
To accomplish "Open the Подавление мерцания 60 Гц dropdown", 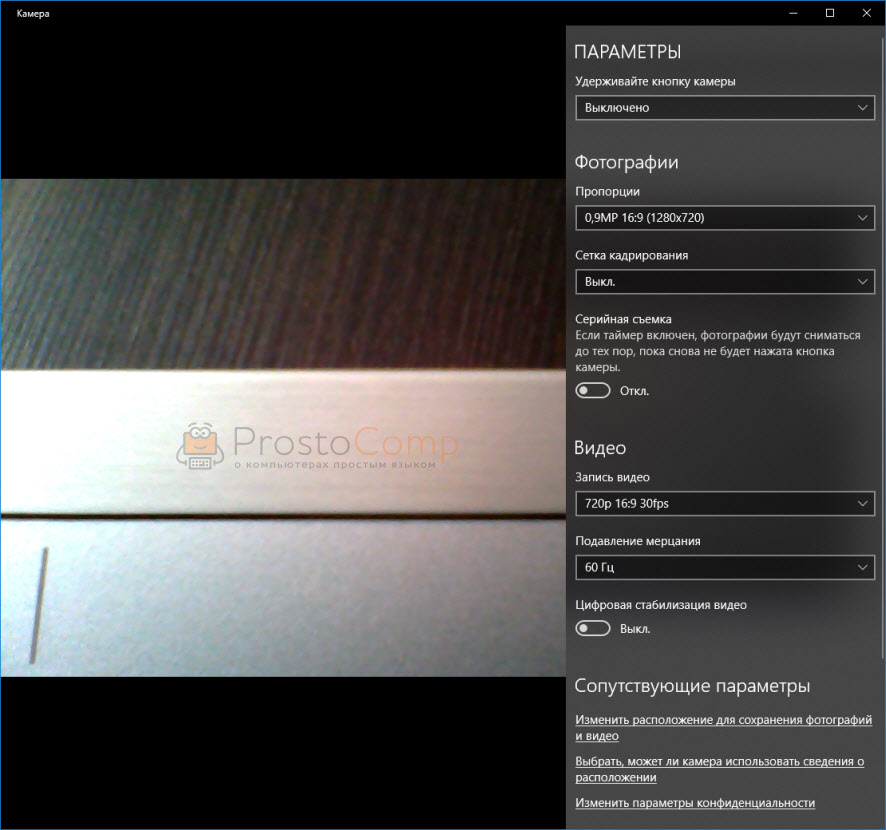I will coord(725,568).
